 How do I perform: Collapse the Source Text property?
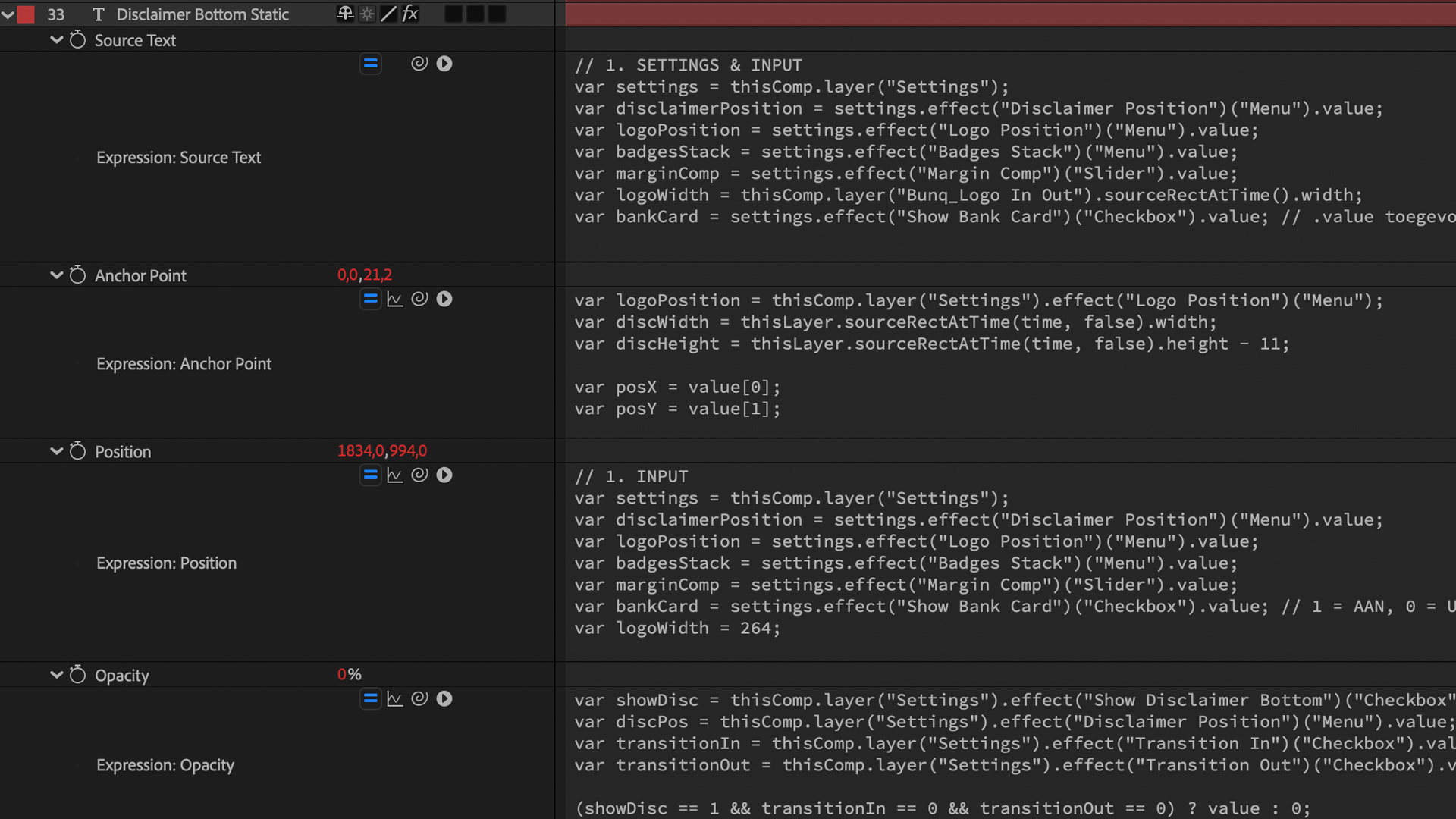click(x=56, y=40)
